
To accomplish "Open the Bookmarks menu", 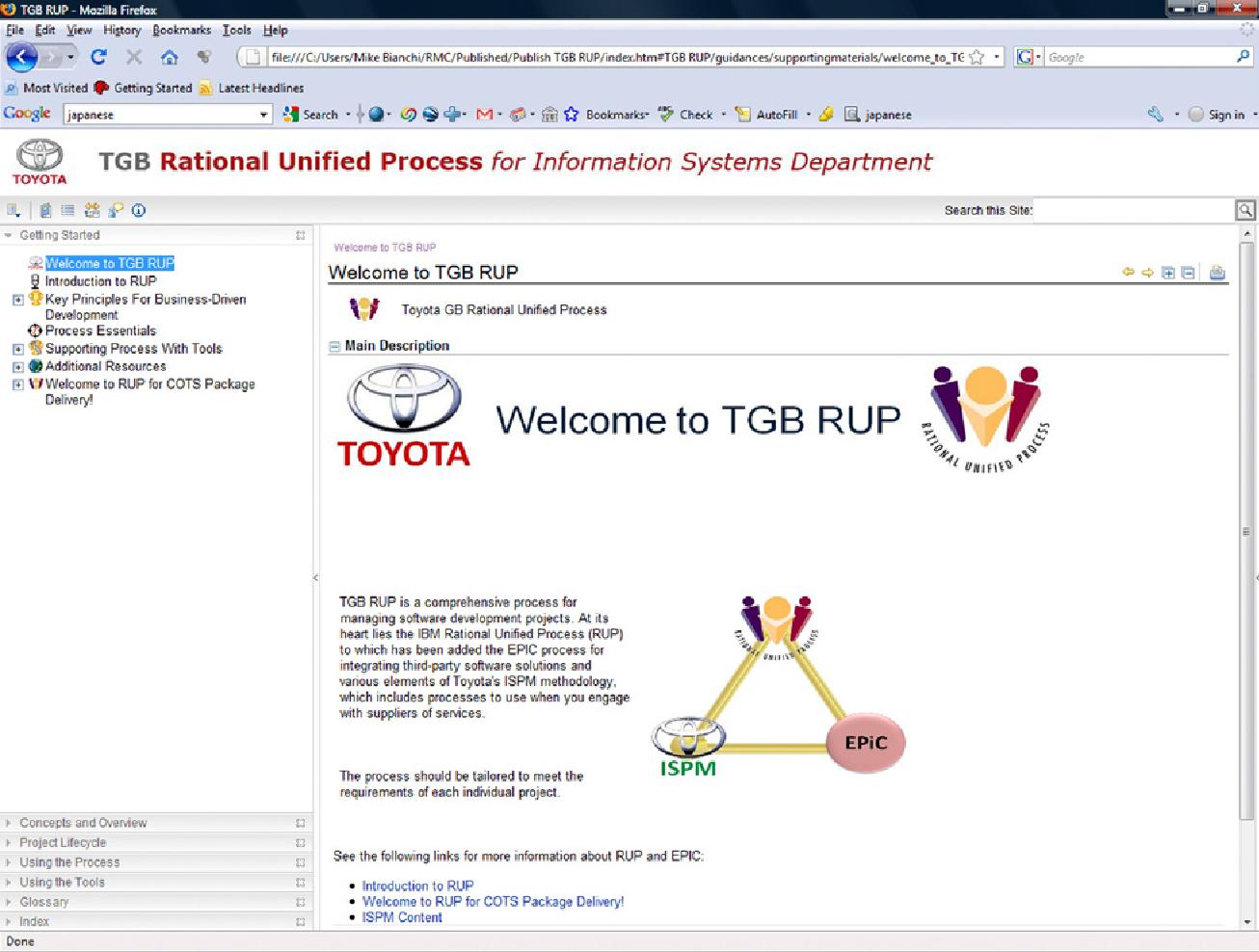I will tap(182, 30).
